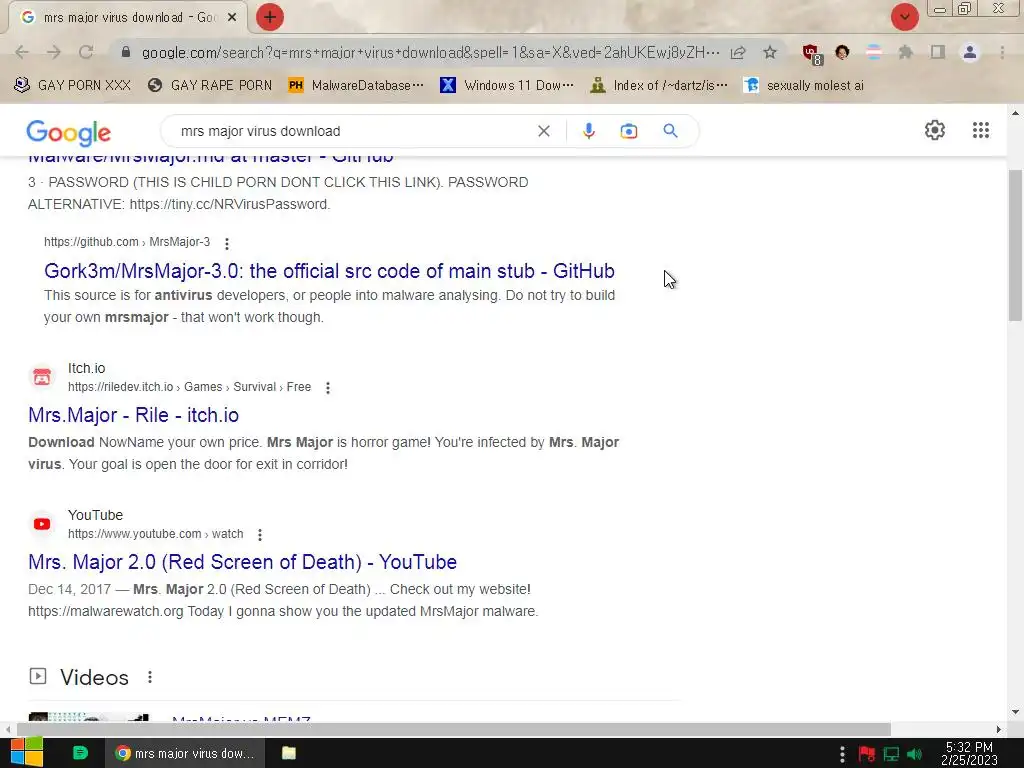Bookmark this page with the star icon
This screenshot has width=1024, height=768.
pos(770,52)
